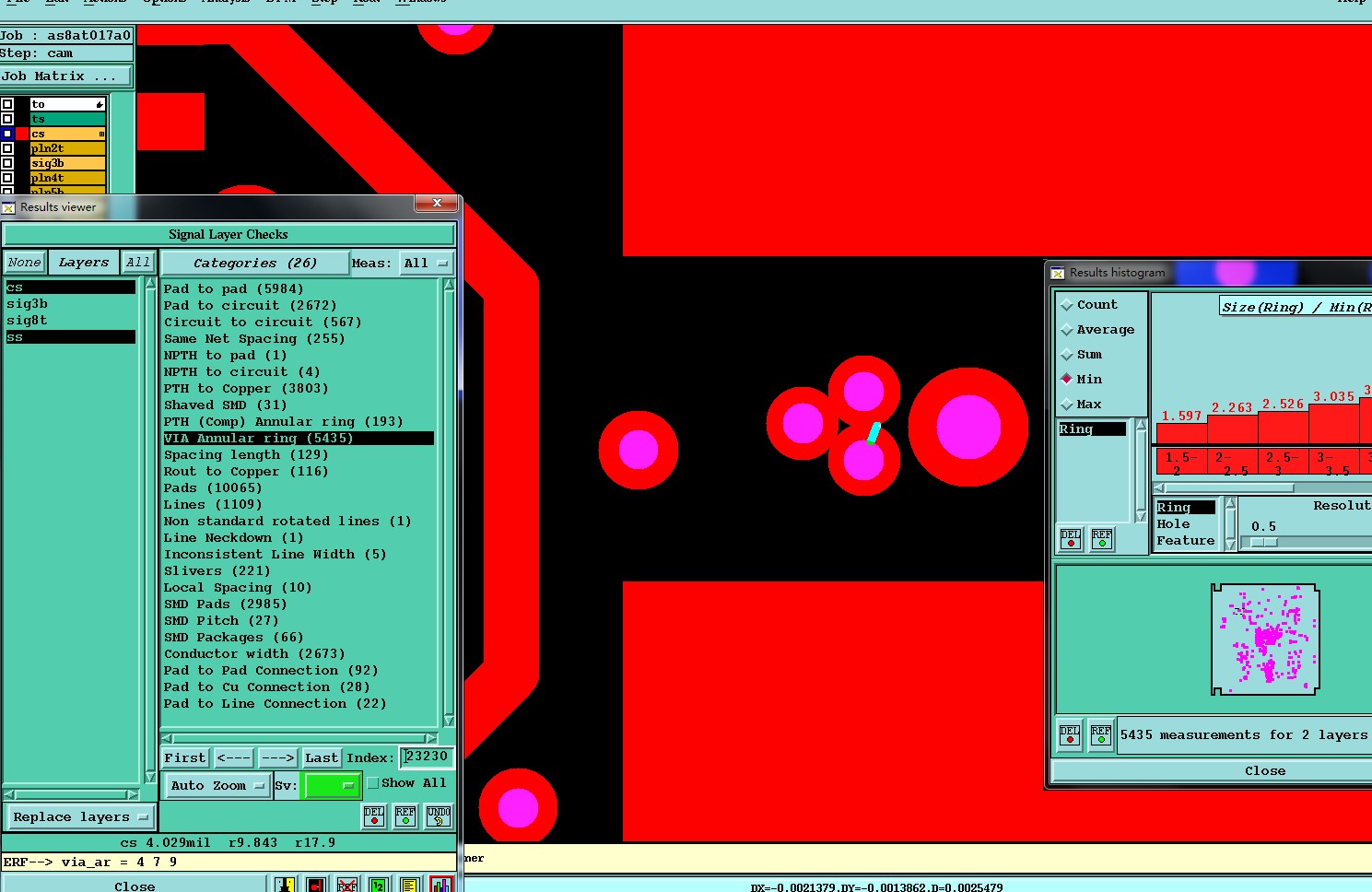Click the Index input field

click(428, 757)
